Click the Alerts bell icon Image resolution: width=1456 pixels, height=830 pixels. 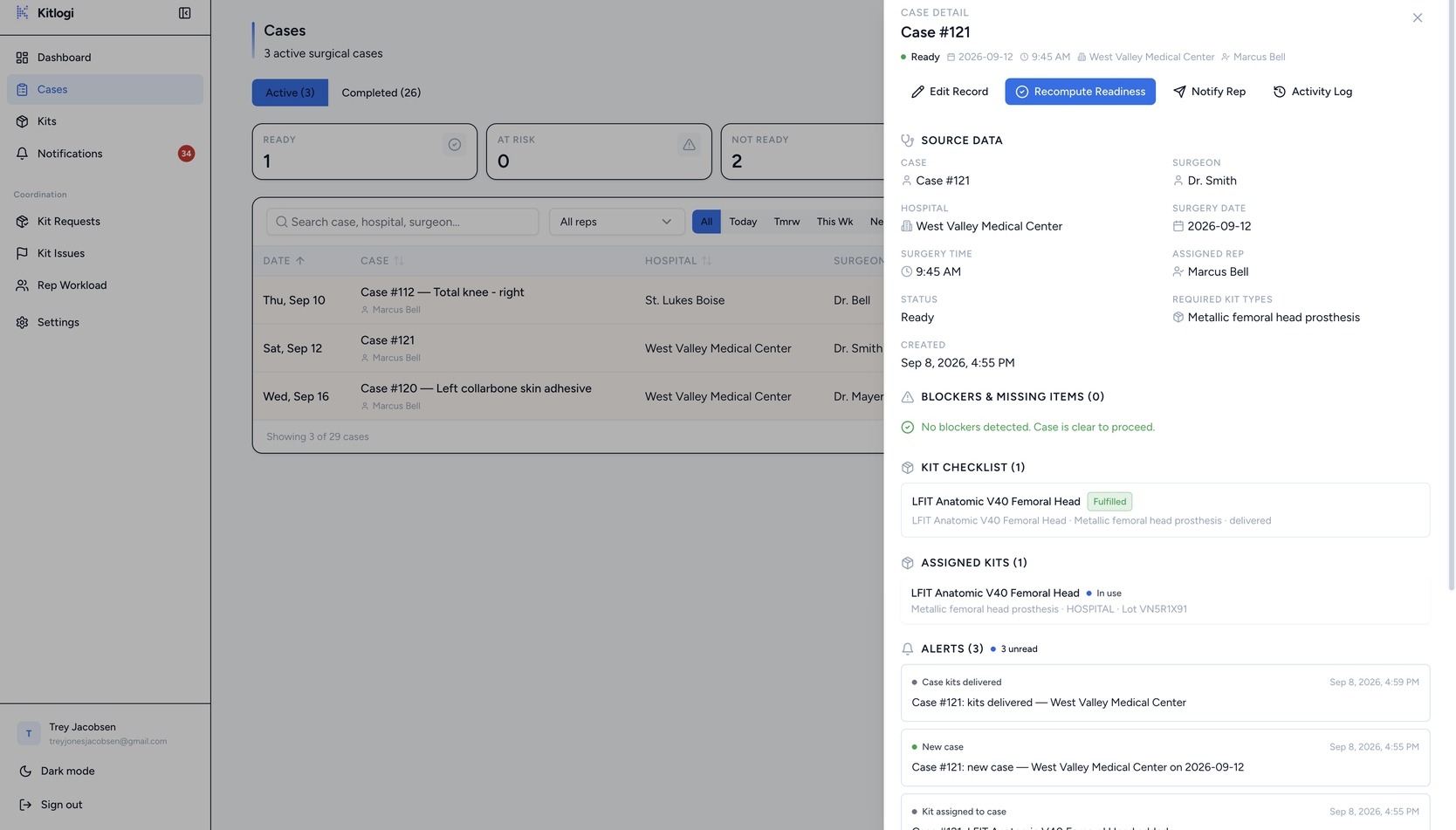tap(907, 649)
